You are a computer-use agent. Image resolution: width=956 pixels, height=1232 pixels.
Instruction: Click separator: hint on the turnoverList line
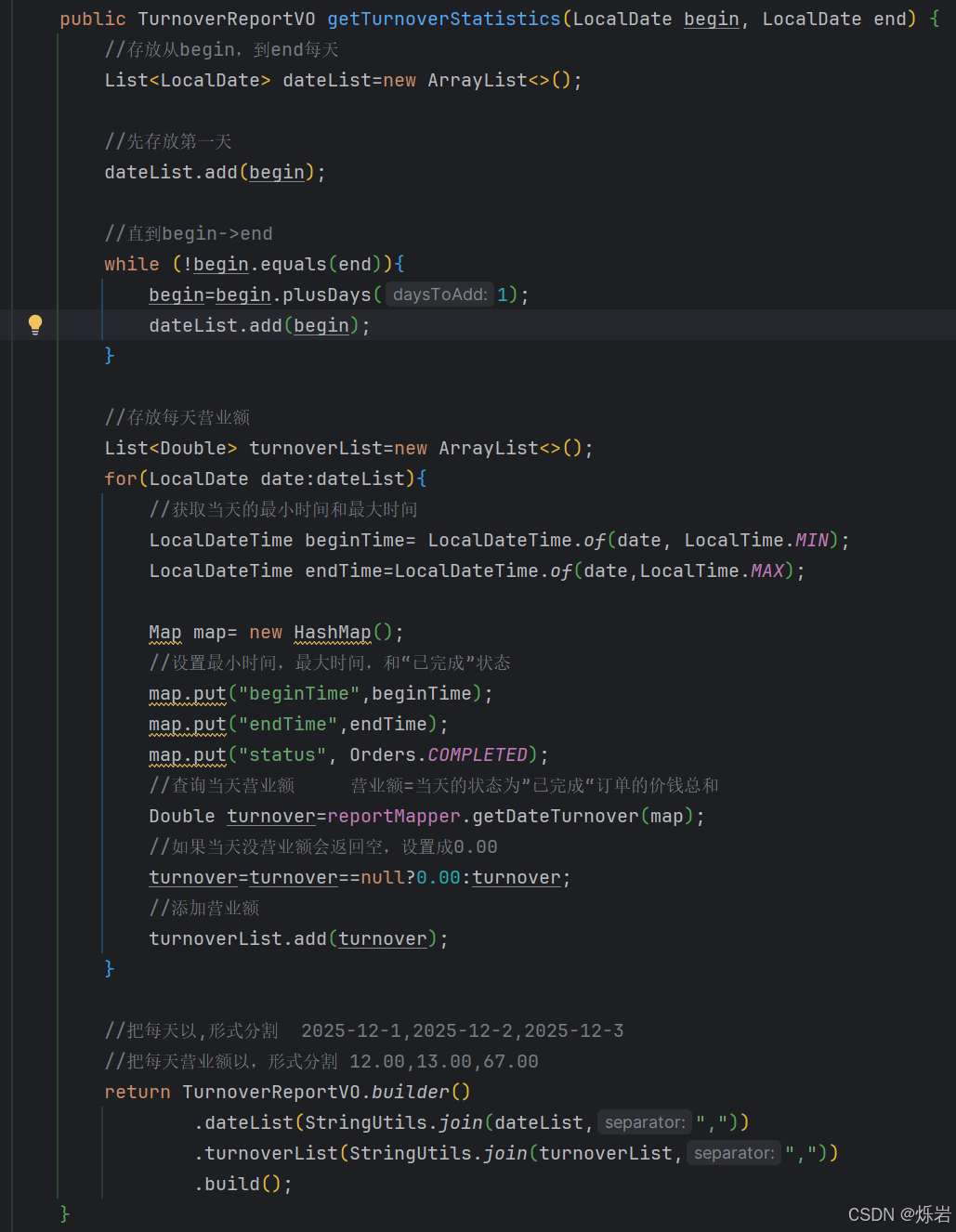734,1153
